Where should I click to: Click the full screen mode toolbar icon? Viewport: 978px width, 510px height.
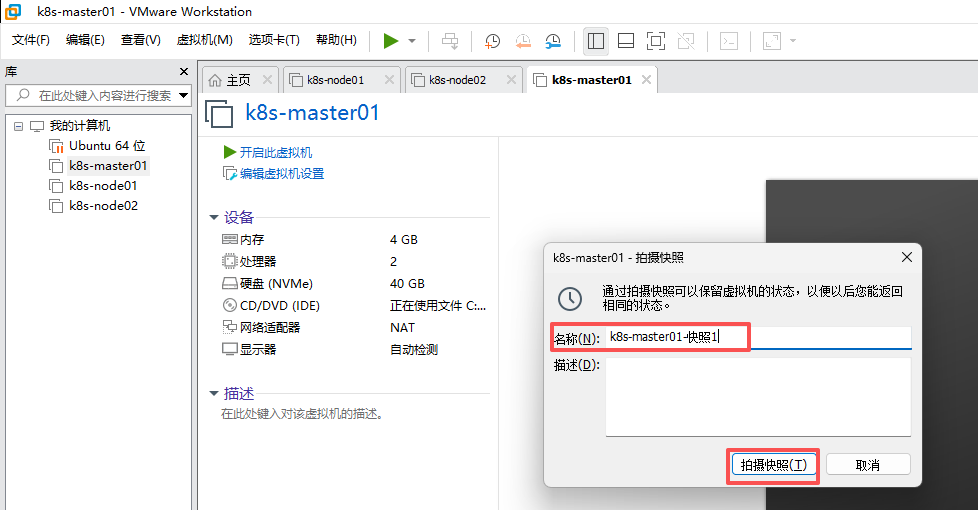656,41
